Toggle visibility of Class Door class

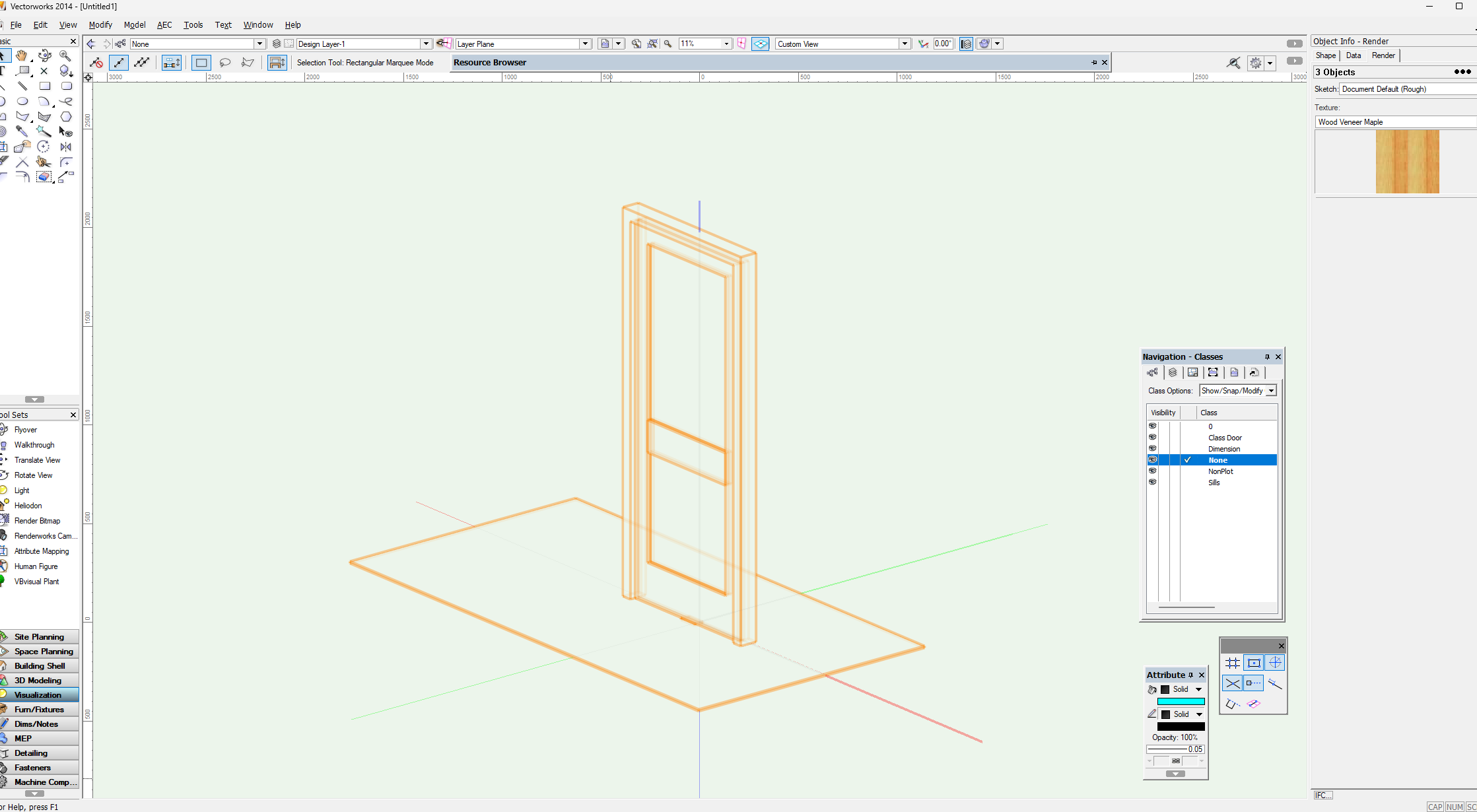tap(1152, 438)
